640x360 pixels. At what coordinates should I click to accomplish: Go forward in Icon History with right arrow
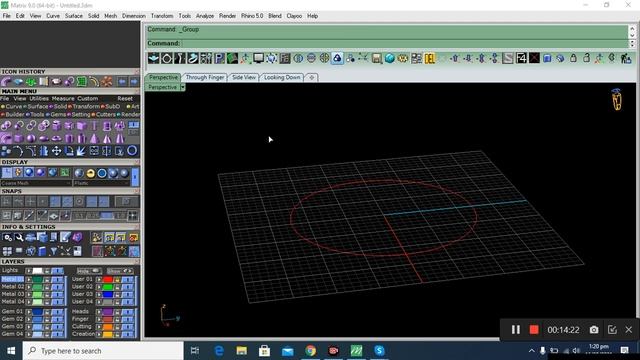click(134, 82)
